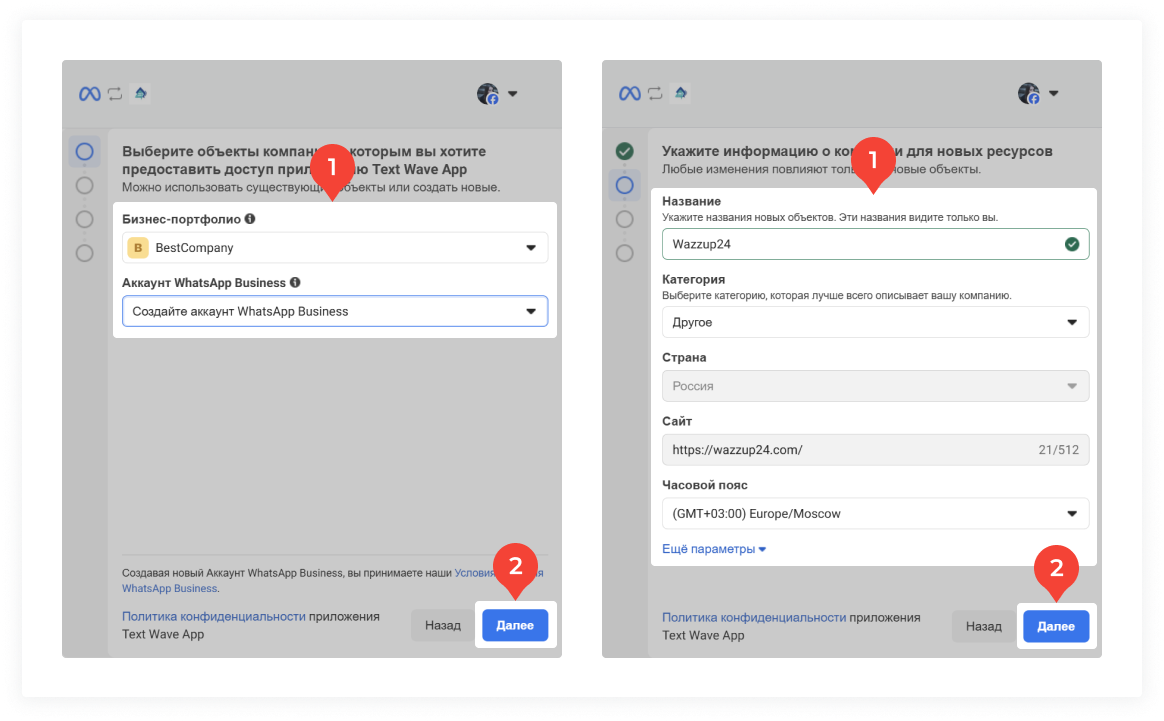The width and height of the screenshot is (1164, 721).
Task: Click green validation checkmark in the Название field
Action: [x=1072, y=244]
